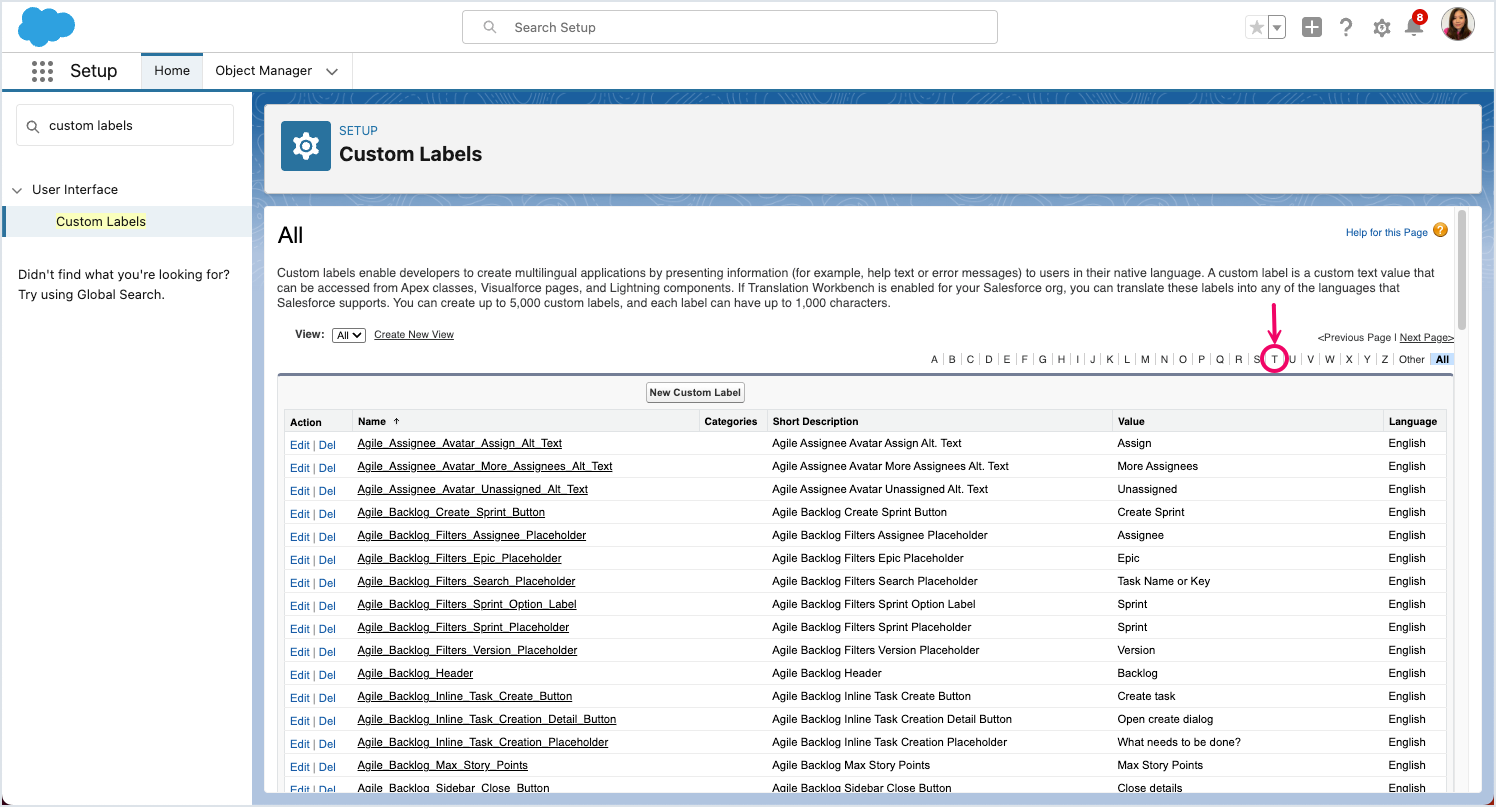The width and height of the screenshot is (1496, 807).
Task: Filter labels by letter T
Action: [1274, 359]
